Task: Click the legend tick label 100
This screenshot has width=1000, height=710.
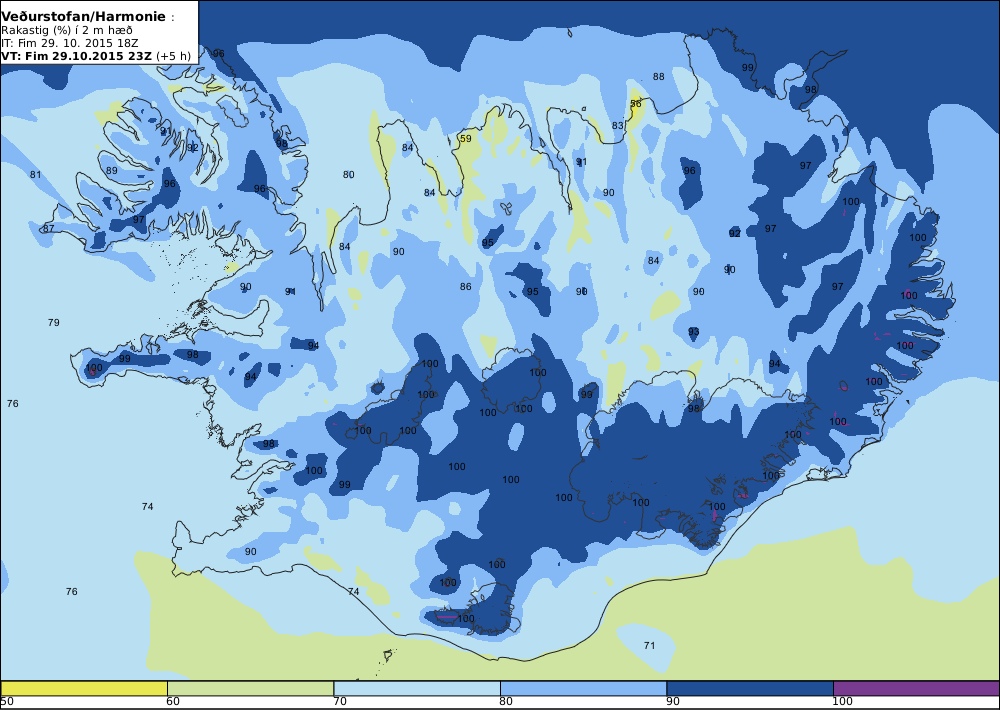Action: tap(842, 702)
